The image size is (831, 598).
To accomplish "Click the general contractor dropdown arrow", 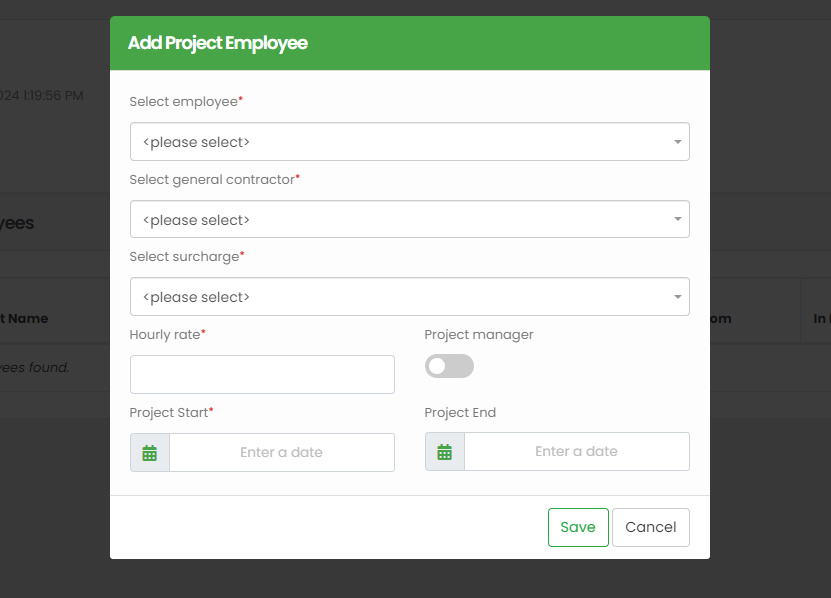I will 677,219.
